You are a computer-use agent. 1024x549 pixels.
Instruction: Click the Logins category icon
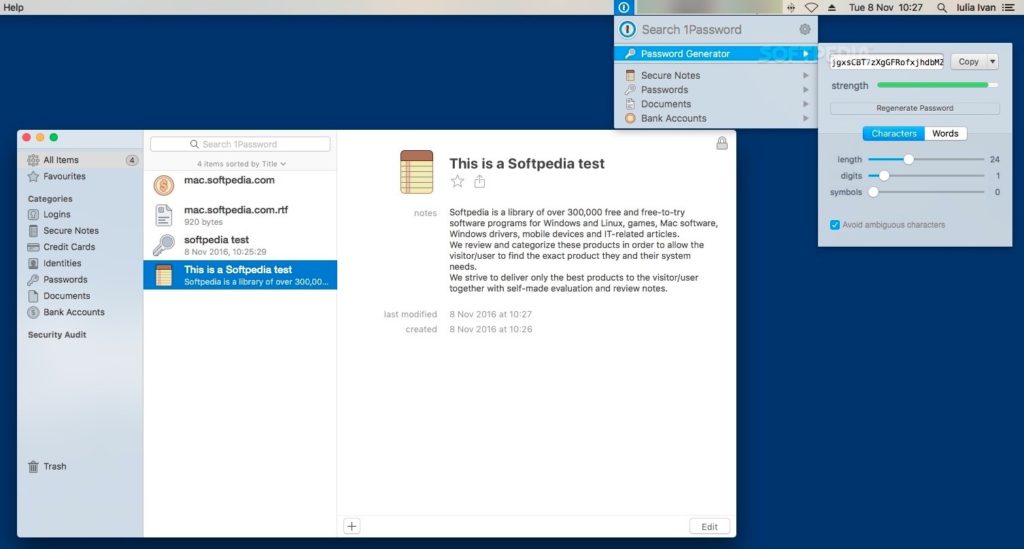coord(33,214)
